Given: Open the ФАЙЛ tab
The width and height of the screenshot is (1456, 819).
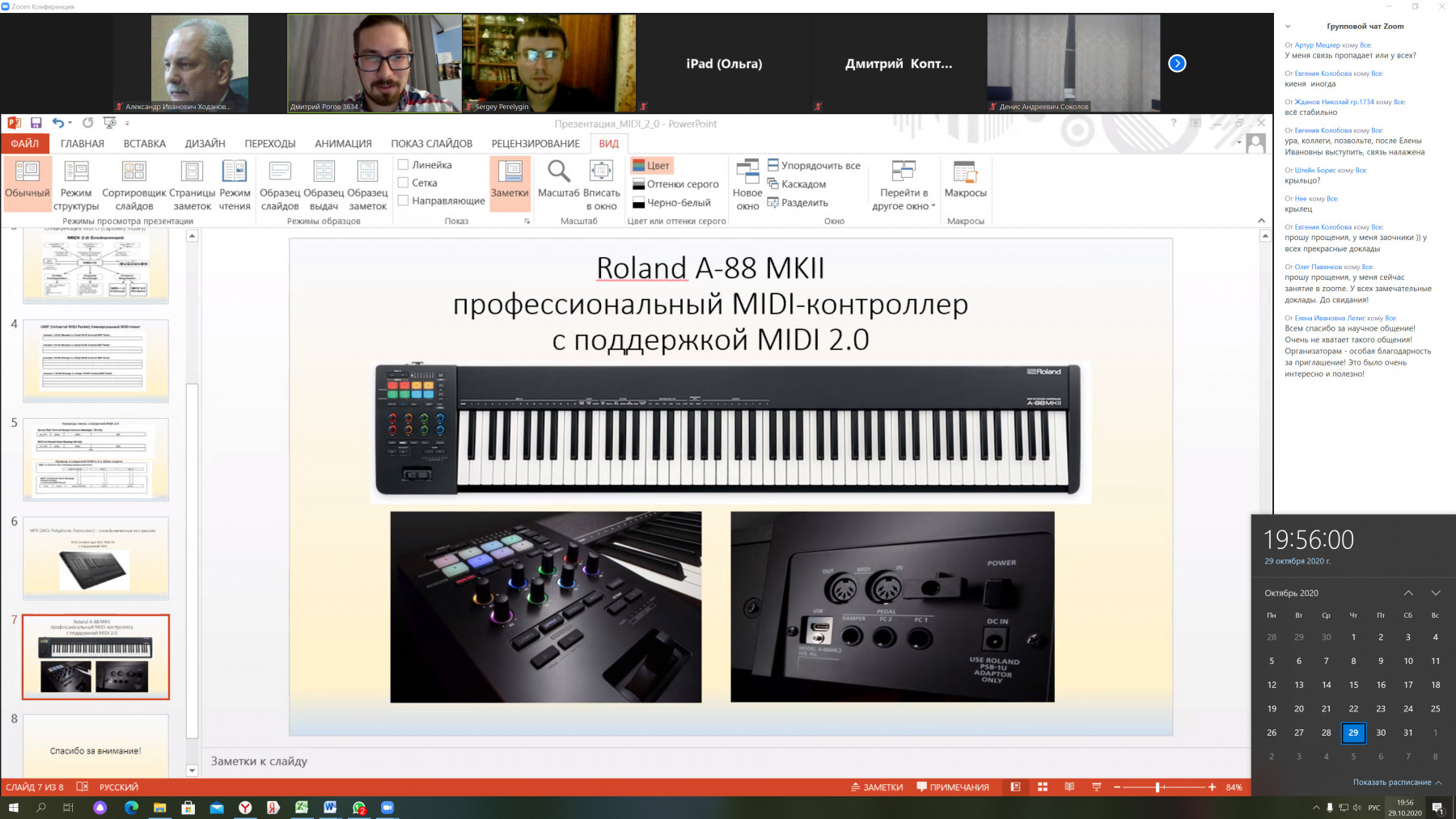Looking at the screenshot, I should tap(25, 143).
